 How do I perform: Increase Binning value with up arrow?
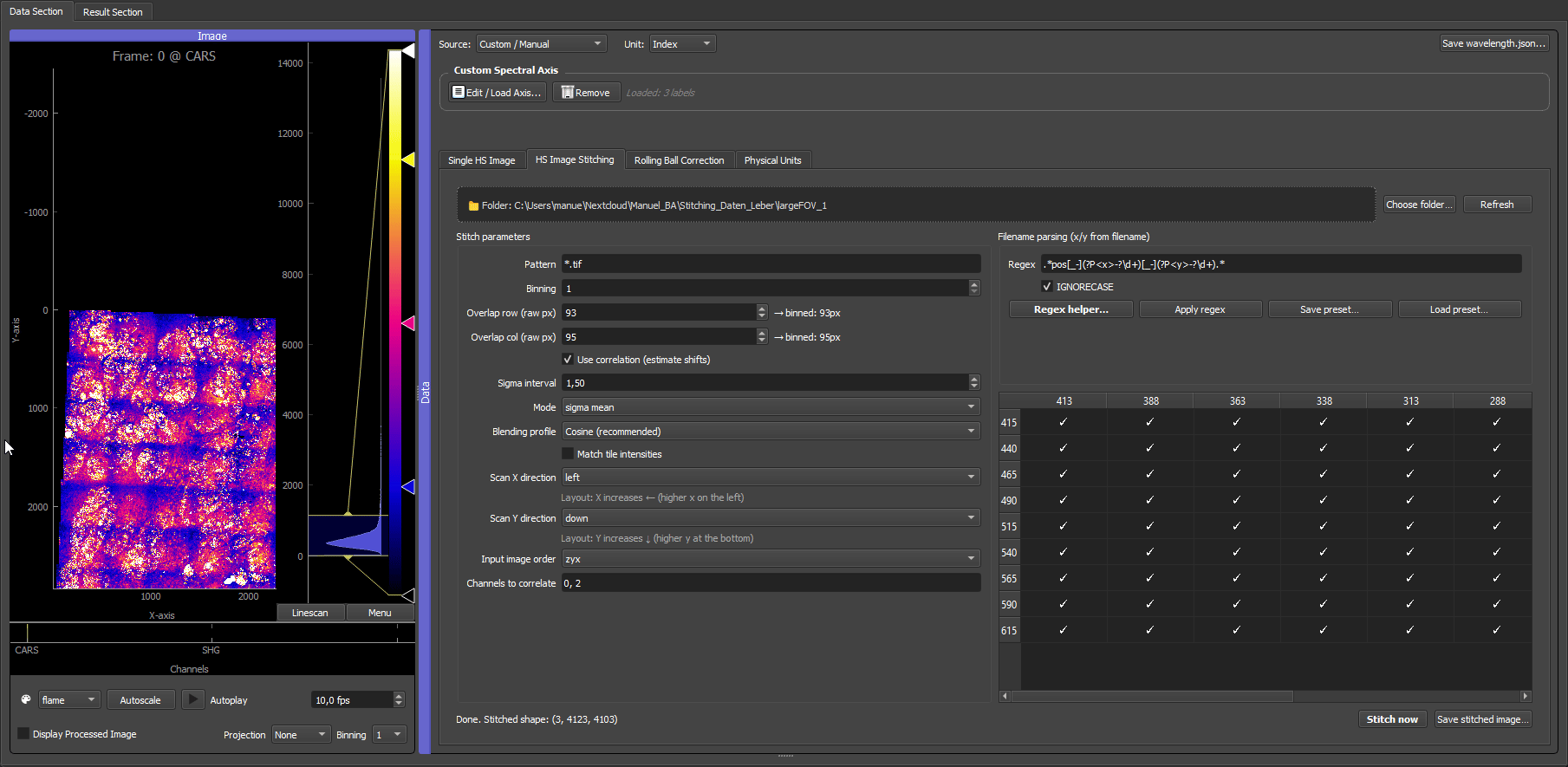[x=974, y=284]
